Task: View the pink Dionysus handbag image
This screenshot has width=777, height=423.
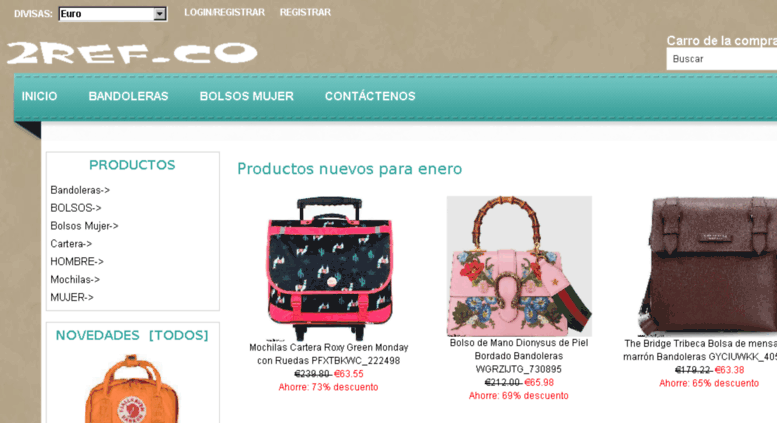Action: (519, 266)
